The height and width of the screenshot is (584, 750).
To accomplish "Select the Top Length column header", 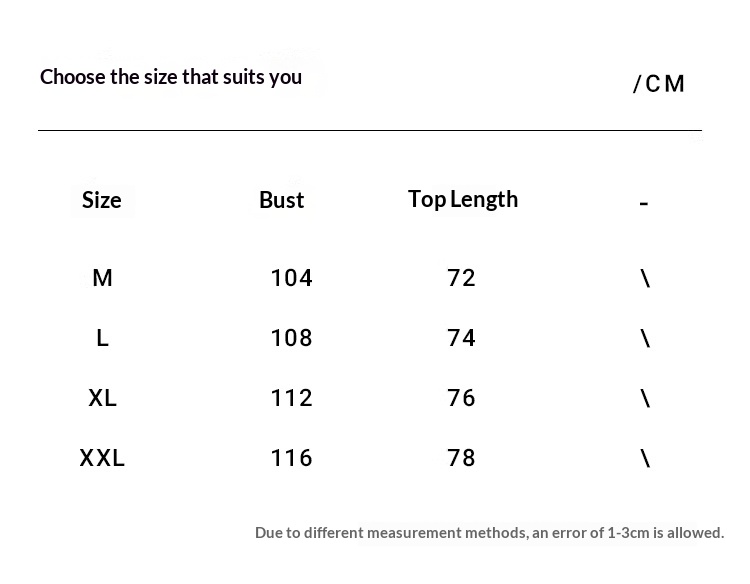I will 463,199.
